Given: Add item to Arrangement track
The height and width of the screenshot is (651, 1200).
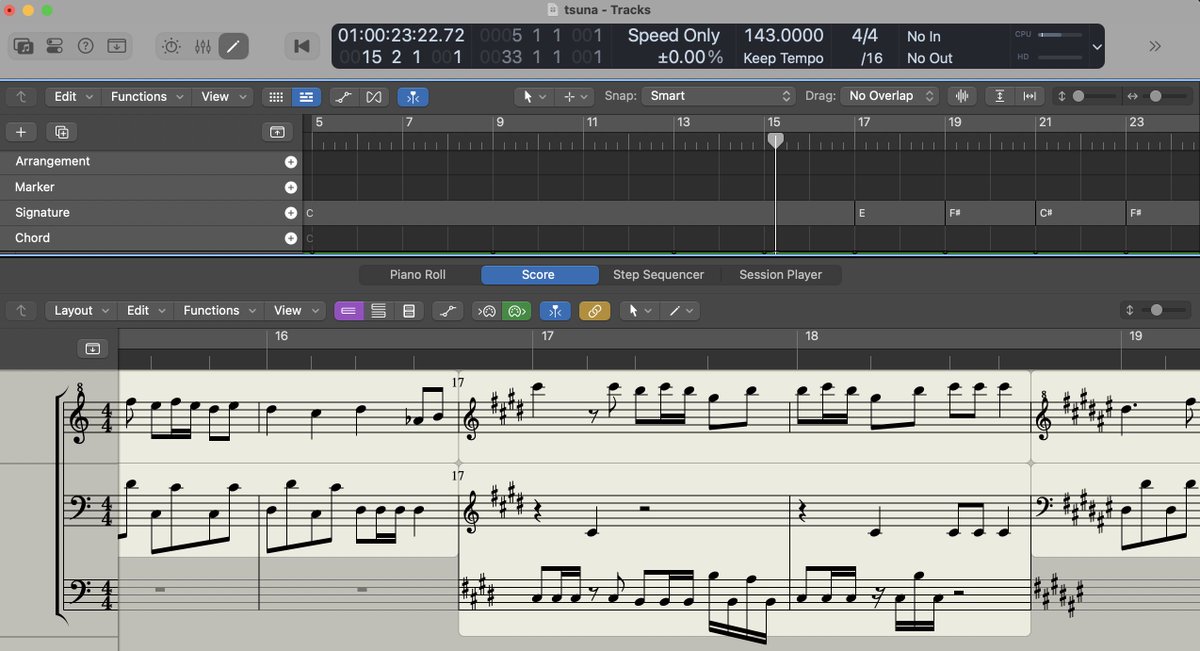Looking at the screenshot, I should coord(291,162).
